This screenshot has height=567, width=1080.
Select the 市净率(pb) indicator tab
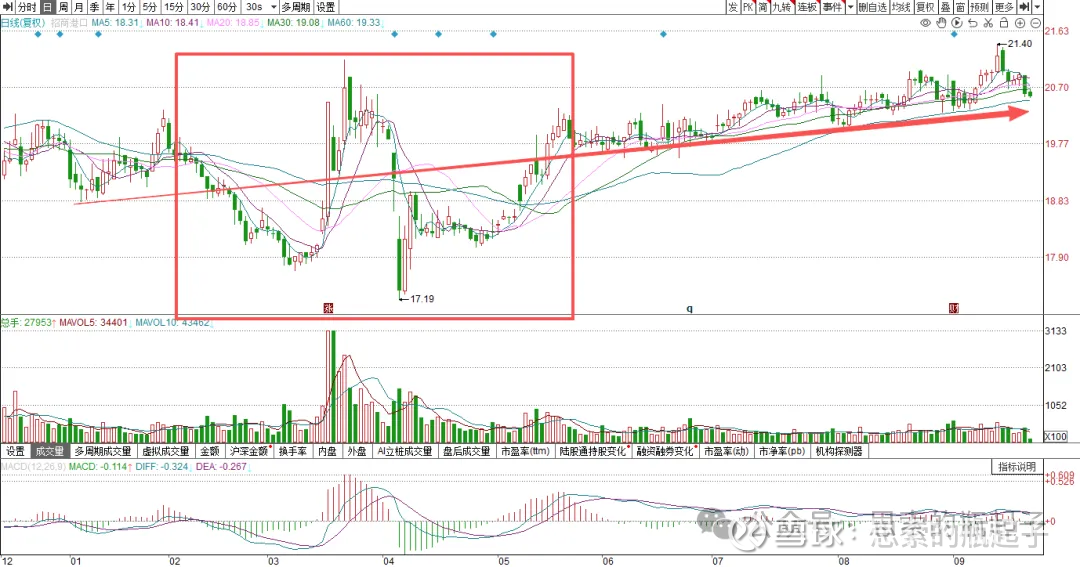[782, 451]
